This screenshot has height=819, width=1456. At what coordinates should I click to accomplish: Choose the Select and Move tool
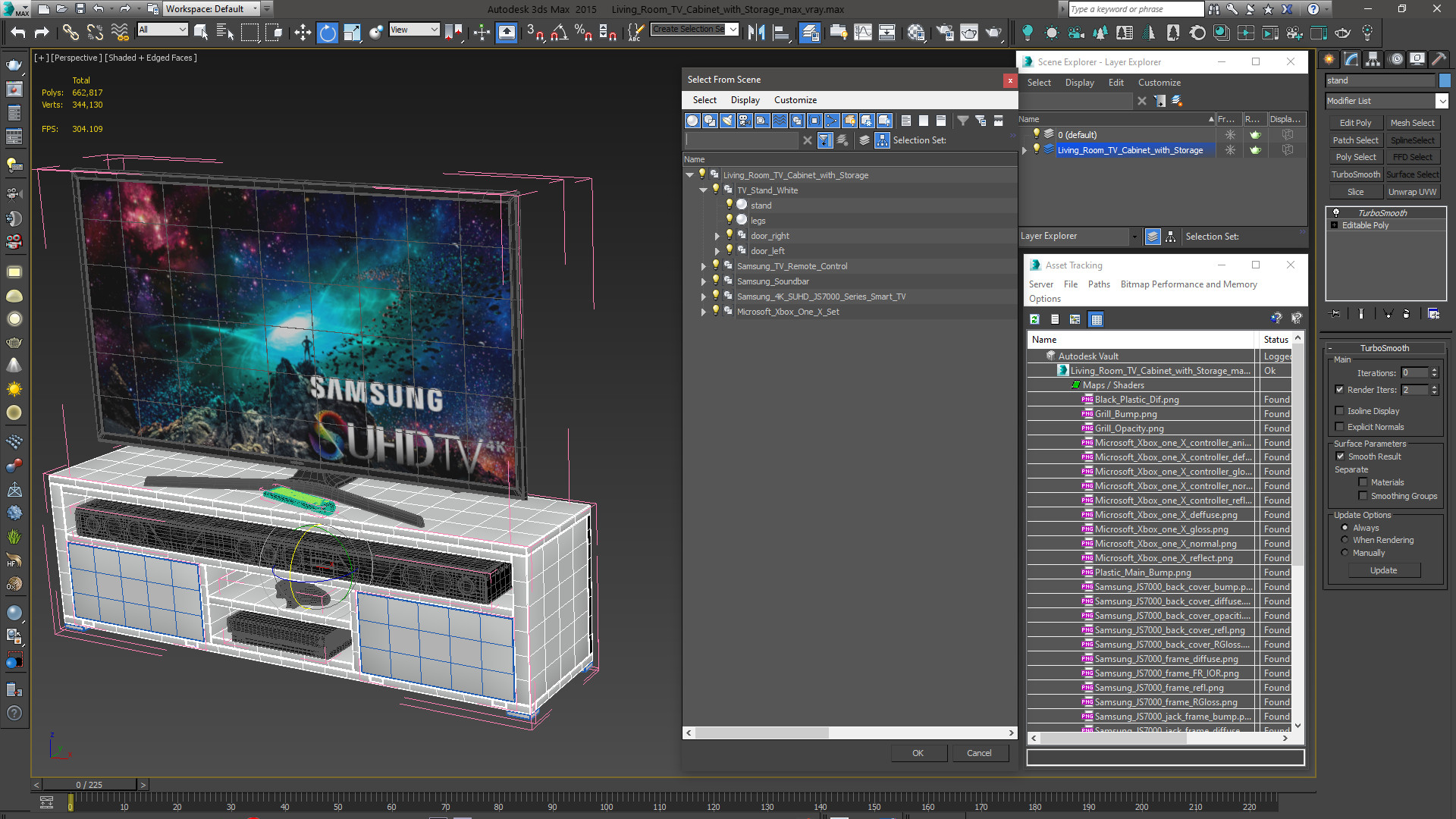coord(303,32)
